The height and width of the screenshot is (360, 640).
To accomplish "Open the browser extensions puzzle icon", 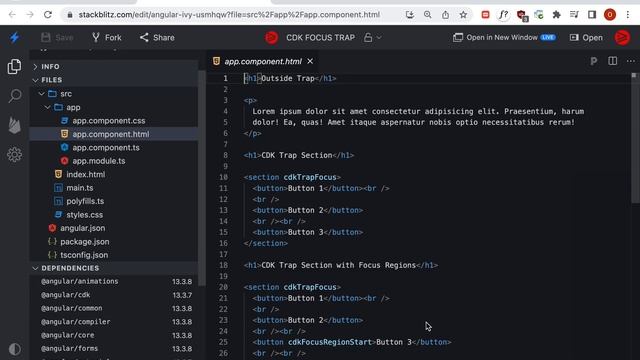I will pyautogui.click(x=556, y=15).
